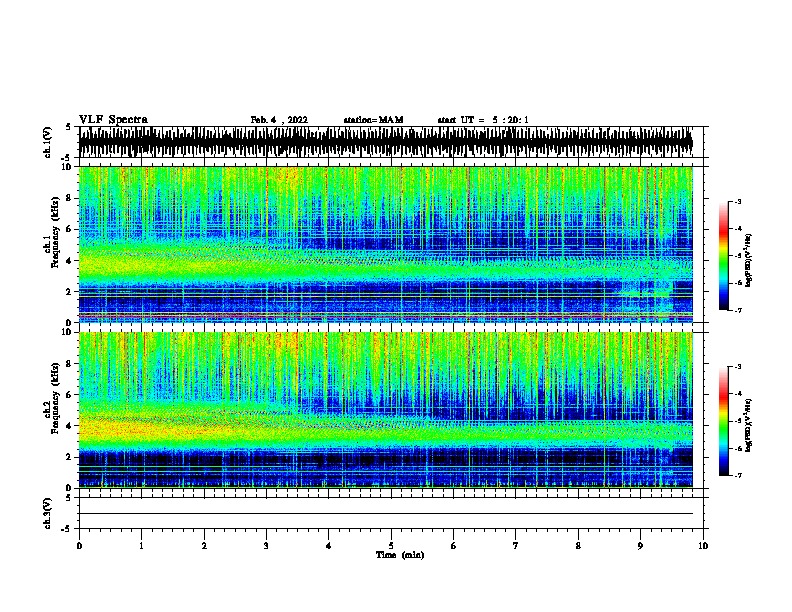The image size is (792, 612).
Task: Click the "9" tick on the time axis
Action: tap(640, 546)
